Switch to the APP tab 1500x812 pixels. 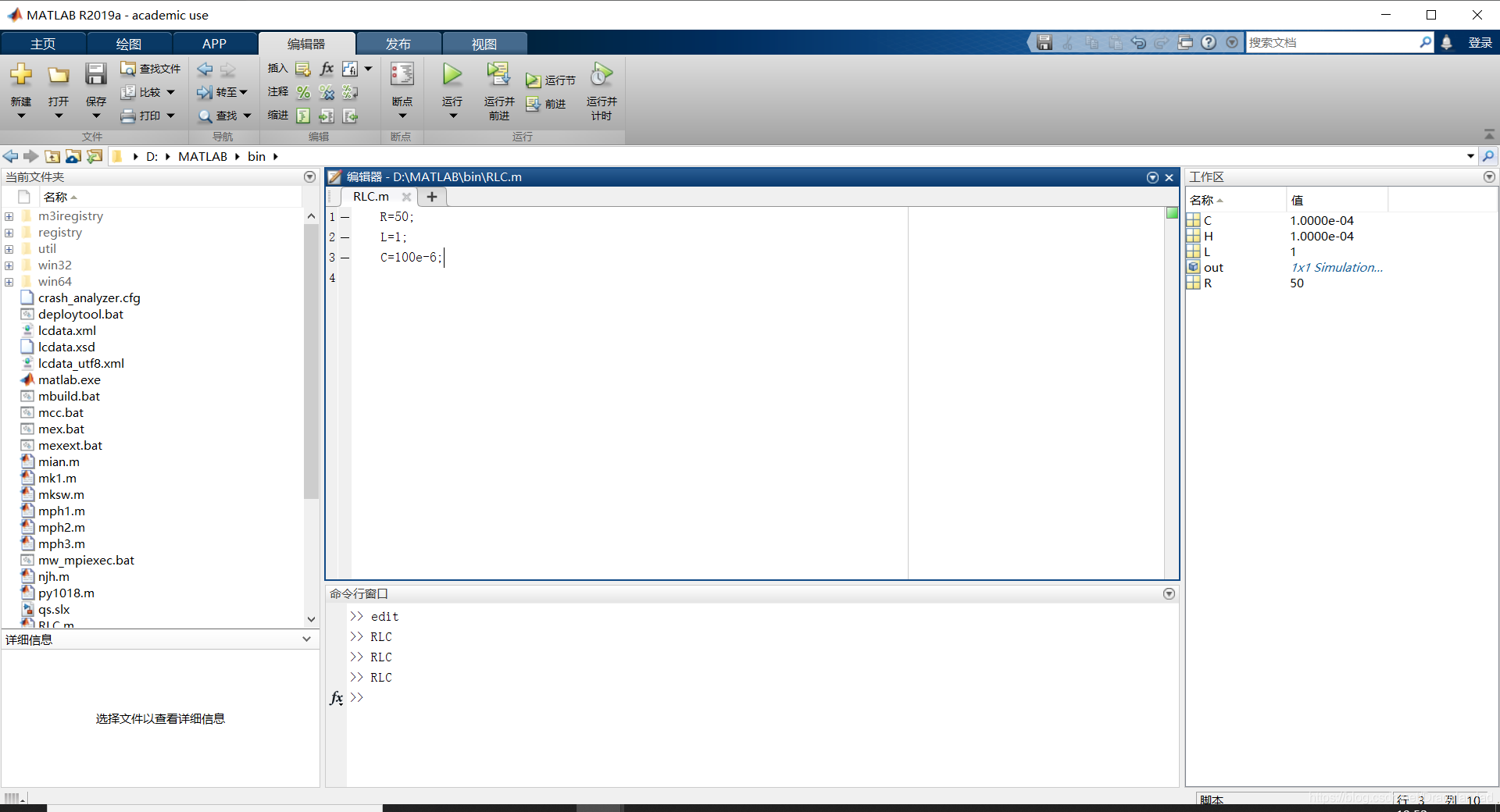(214, 44)
